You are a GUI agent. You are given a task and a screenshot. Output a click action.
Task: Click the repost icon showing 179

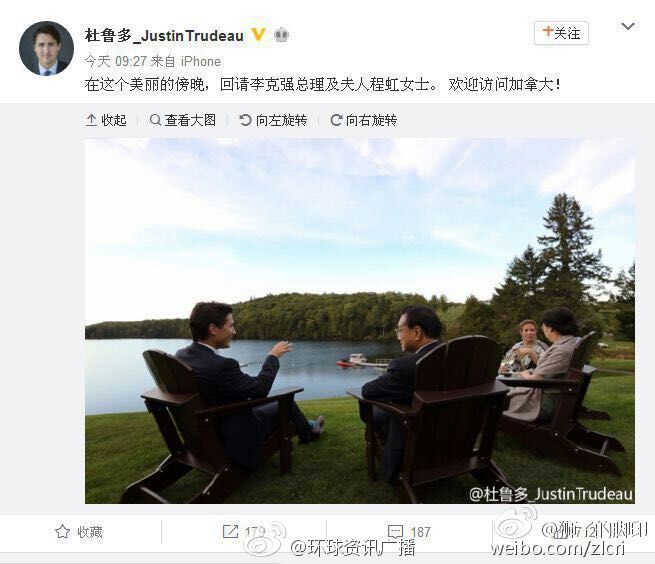coord(230,531)
